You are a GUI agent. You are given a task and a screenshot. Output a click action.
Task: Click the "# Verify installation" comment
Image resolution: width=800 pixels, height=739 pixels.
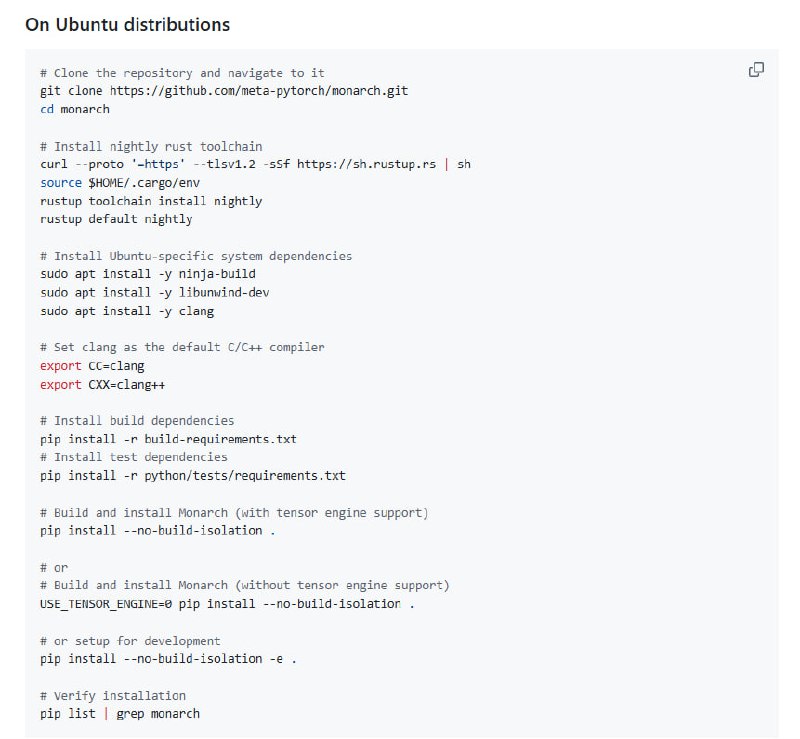(x=113, y=695)
